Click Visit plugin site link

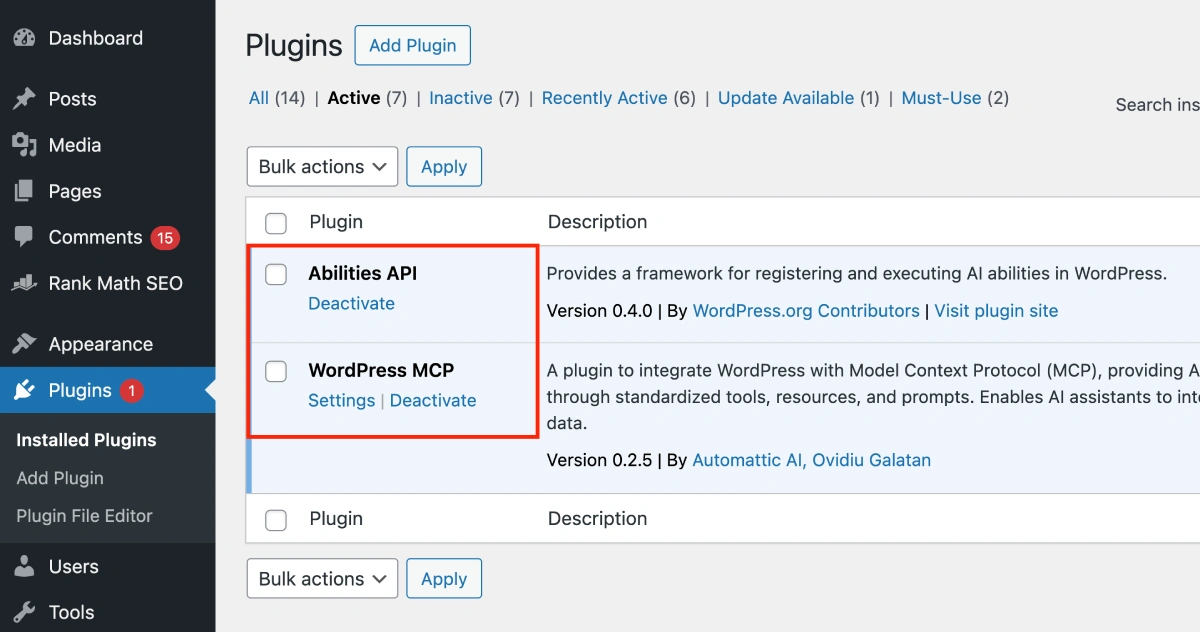(996, 311)
